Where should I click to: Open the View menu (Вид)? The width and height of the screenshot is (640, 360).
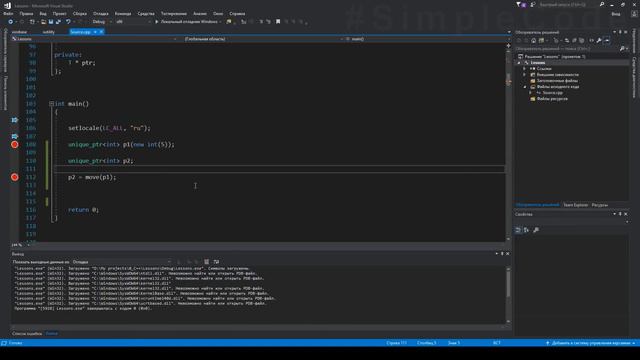click(43, 13)
